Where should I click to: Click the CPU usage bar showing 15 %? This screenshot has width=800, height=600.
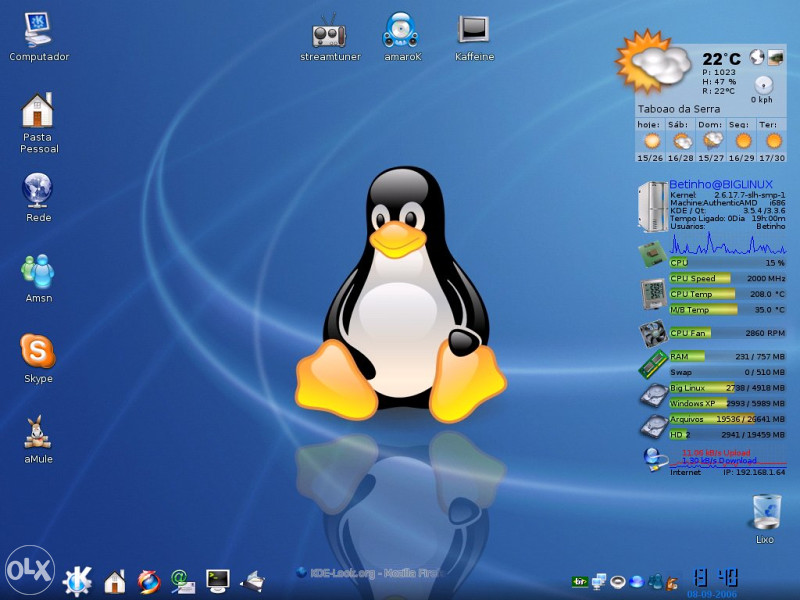pyautogui.click(x=727, y=263)
